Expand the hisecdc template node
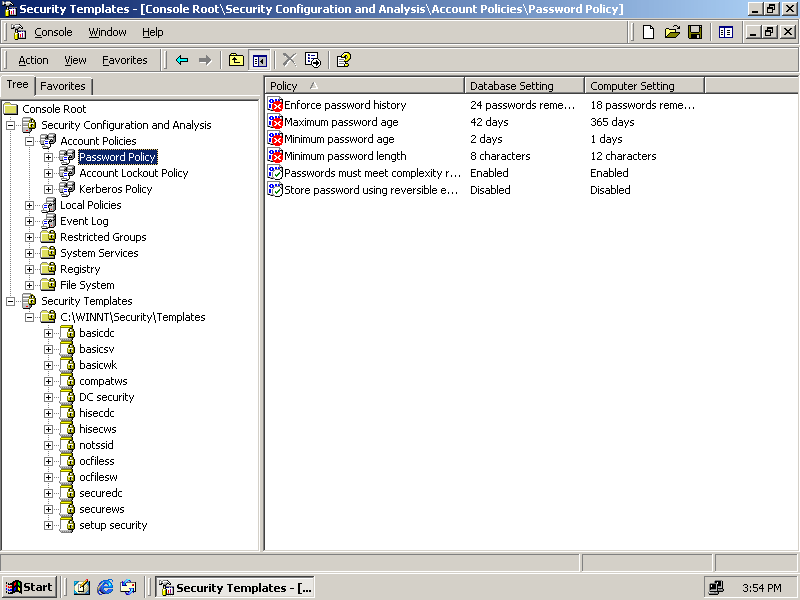800x600 pixels. click(49, 413)
